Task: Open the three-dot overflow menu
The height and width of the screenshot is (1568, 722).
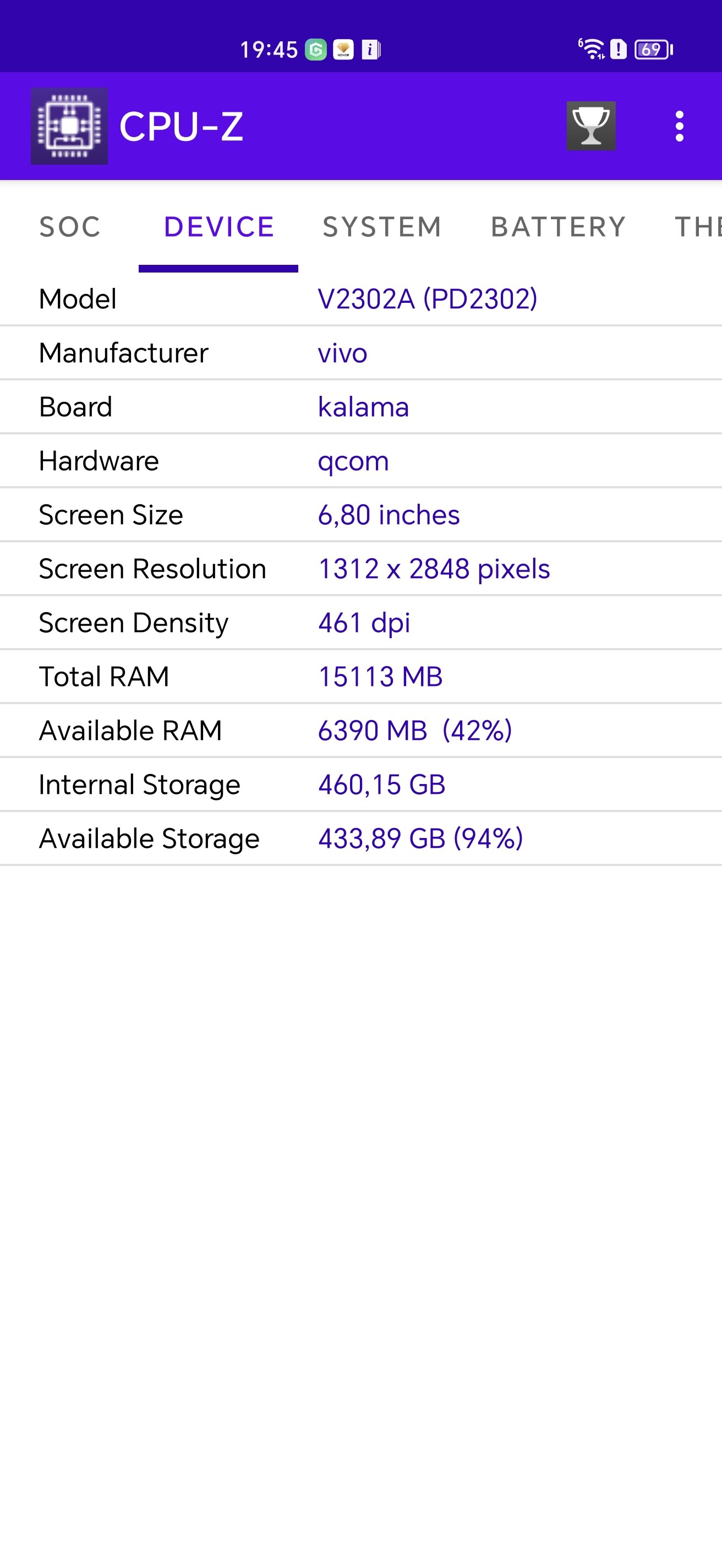Action: coord(680,126)
